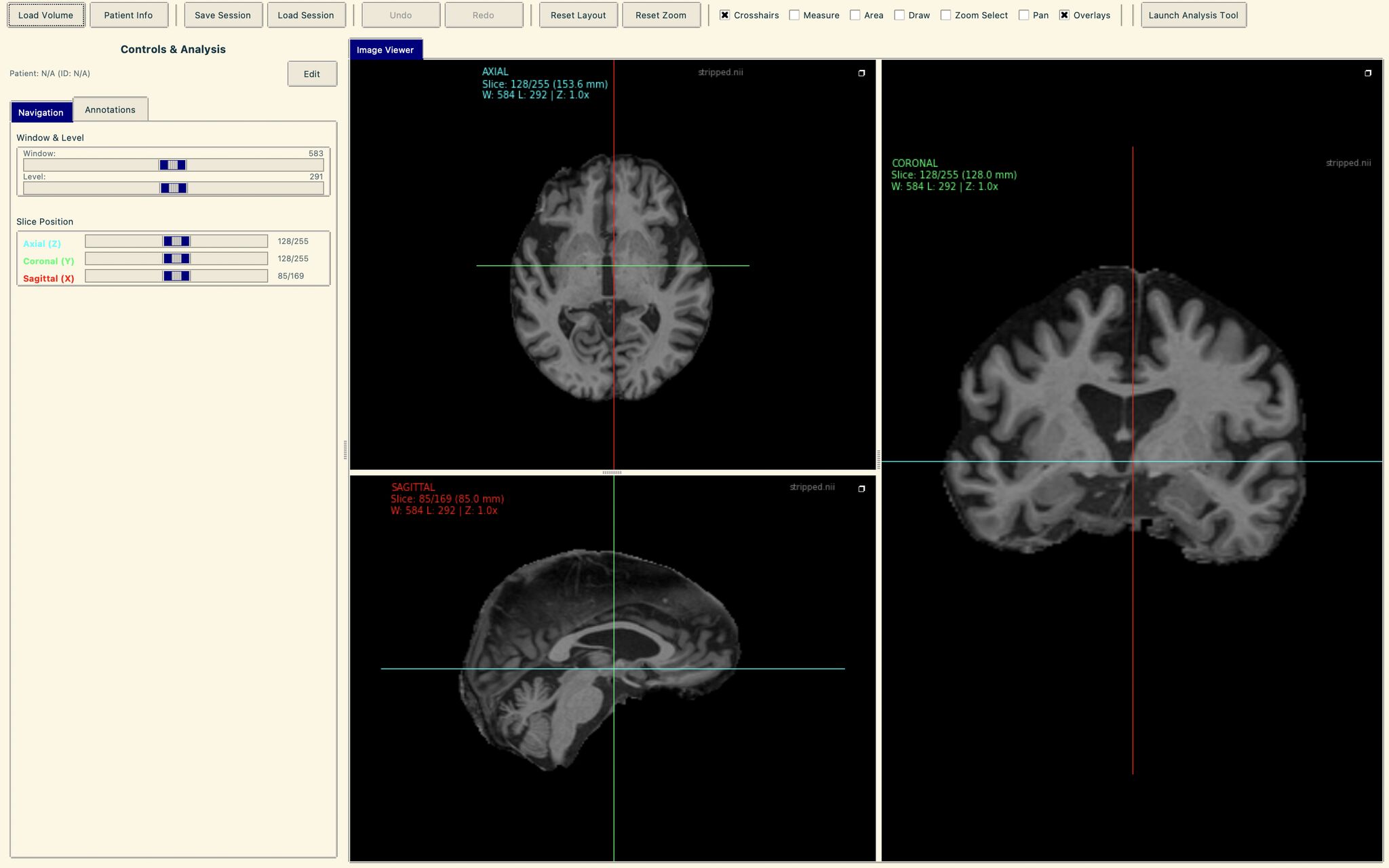This screenshot has height=868, width=1389.
Task: Click Load Session button
Action: coord(306,15)
